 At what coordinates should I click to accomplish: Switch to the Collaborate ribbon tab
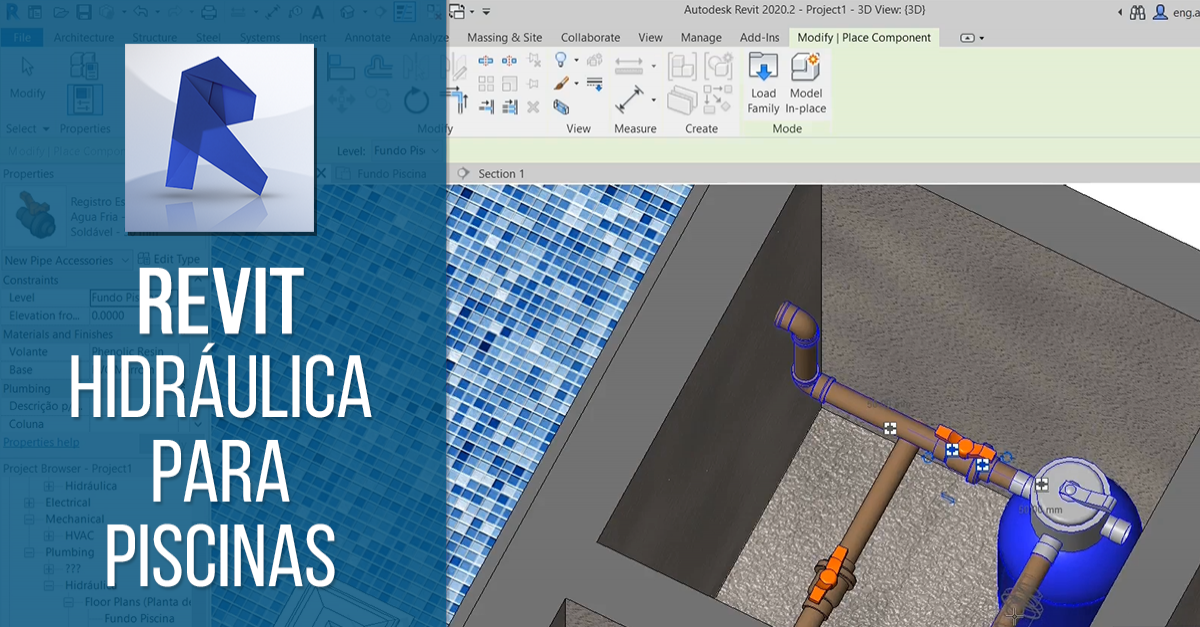tap(590, 38)
